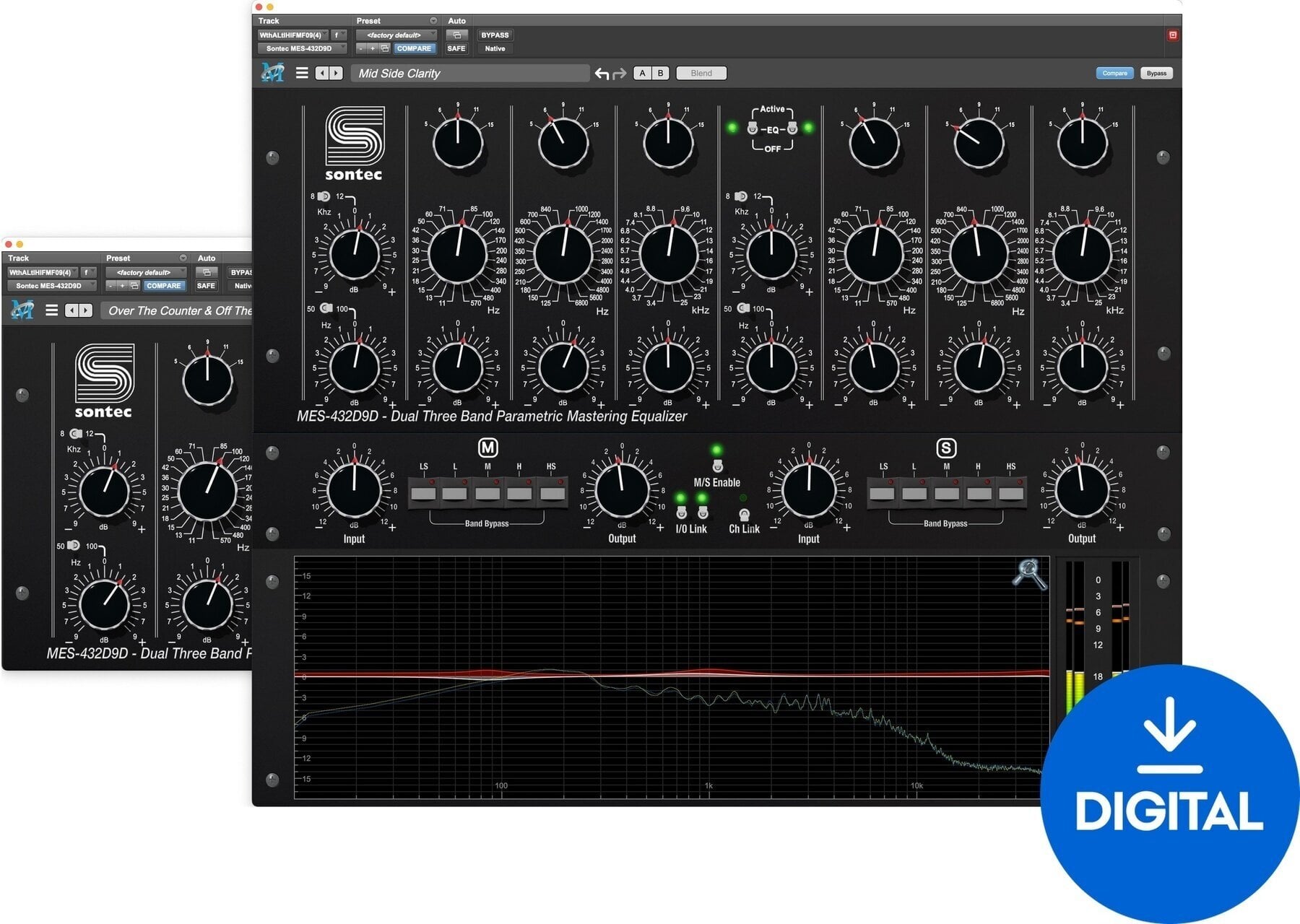The height and width of the screenshot is (924, 1300).
Task: Bypass the LS band on the M channel
Action: click(x=424, y=494)
